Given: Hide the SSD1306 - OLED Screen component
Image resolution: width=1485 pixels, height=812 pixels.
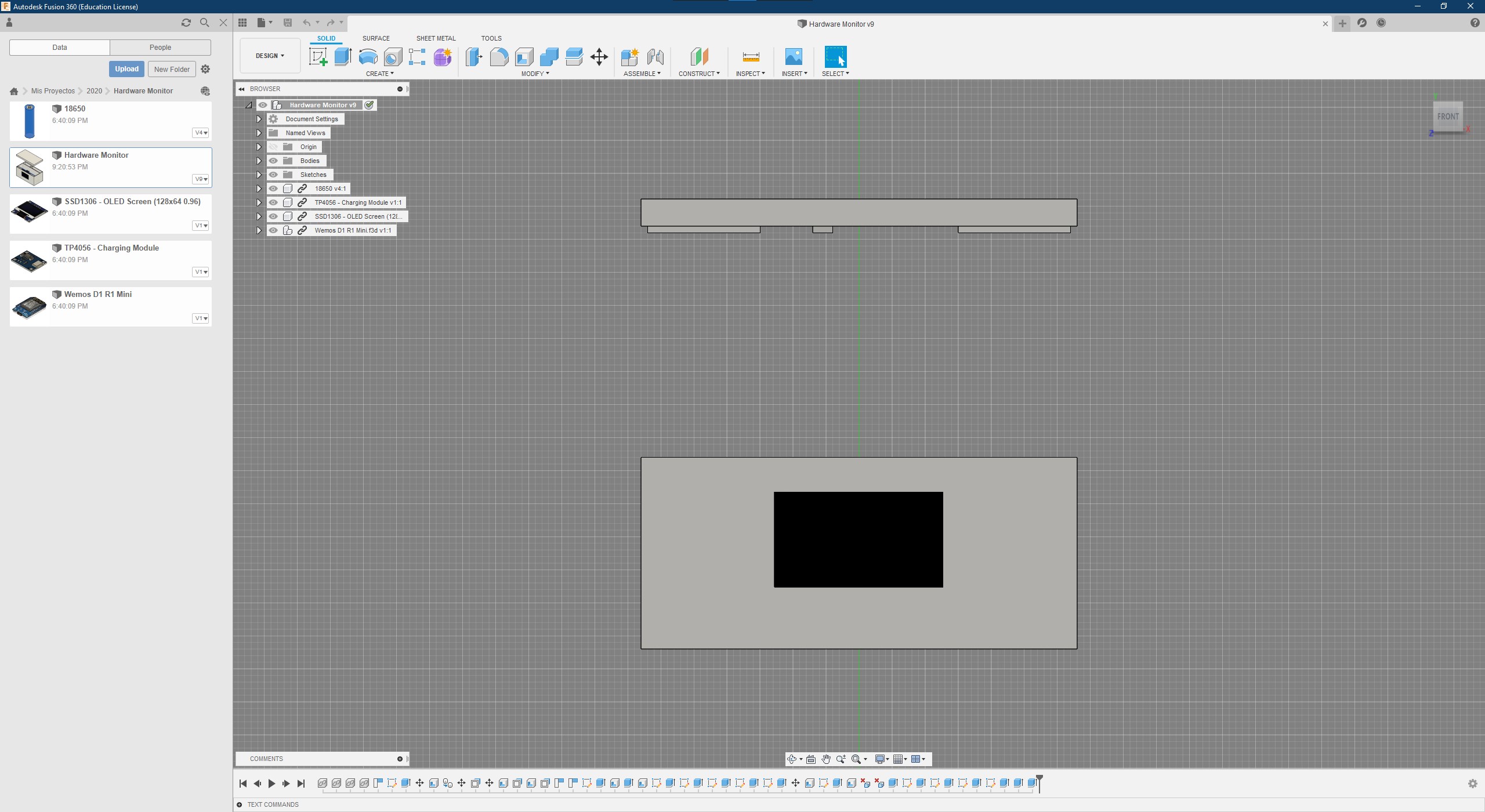Looking at the screenshot, I should tap(273, 216).
